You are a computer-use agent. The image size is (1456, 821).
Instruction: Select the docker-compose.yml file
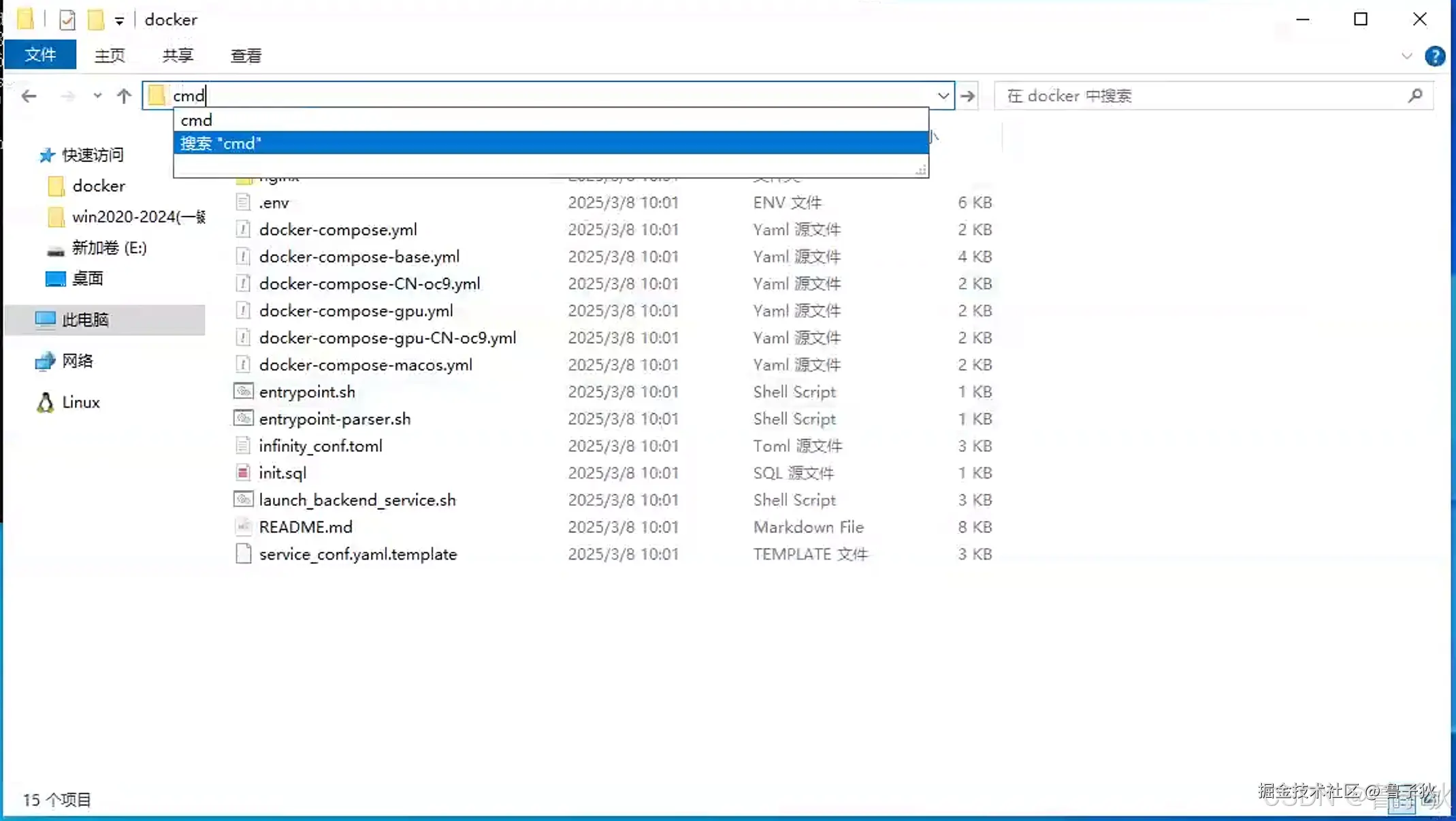pos(338,229)
